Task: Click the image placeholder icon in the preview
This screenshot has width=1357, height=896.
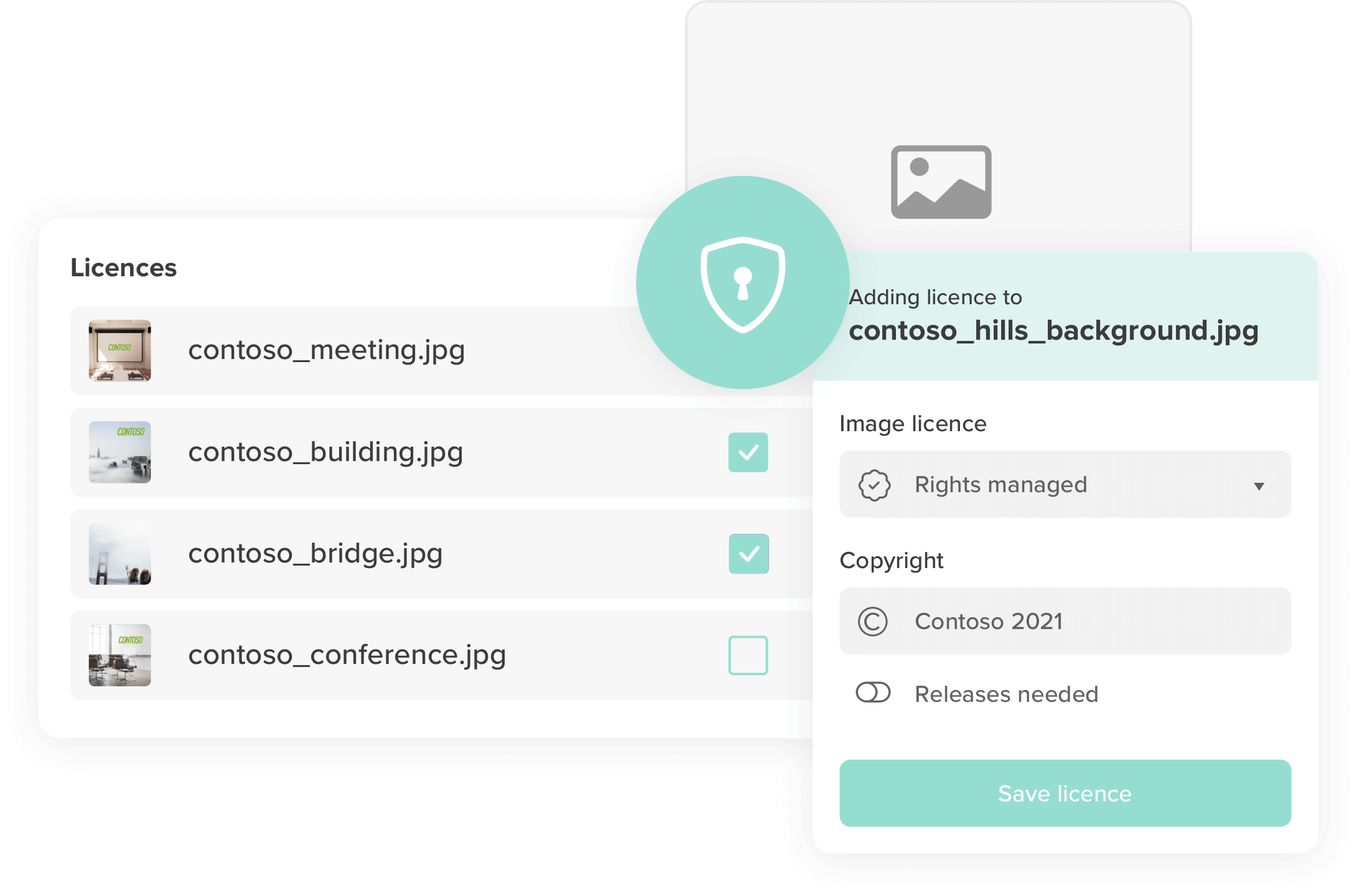Action: (941, 182)
